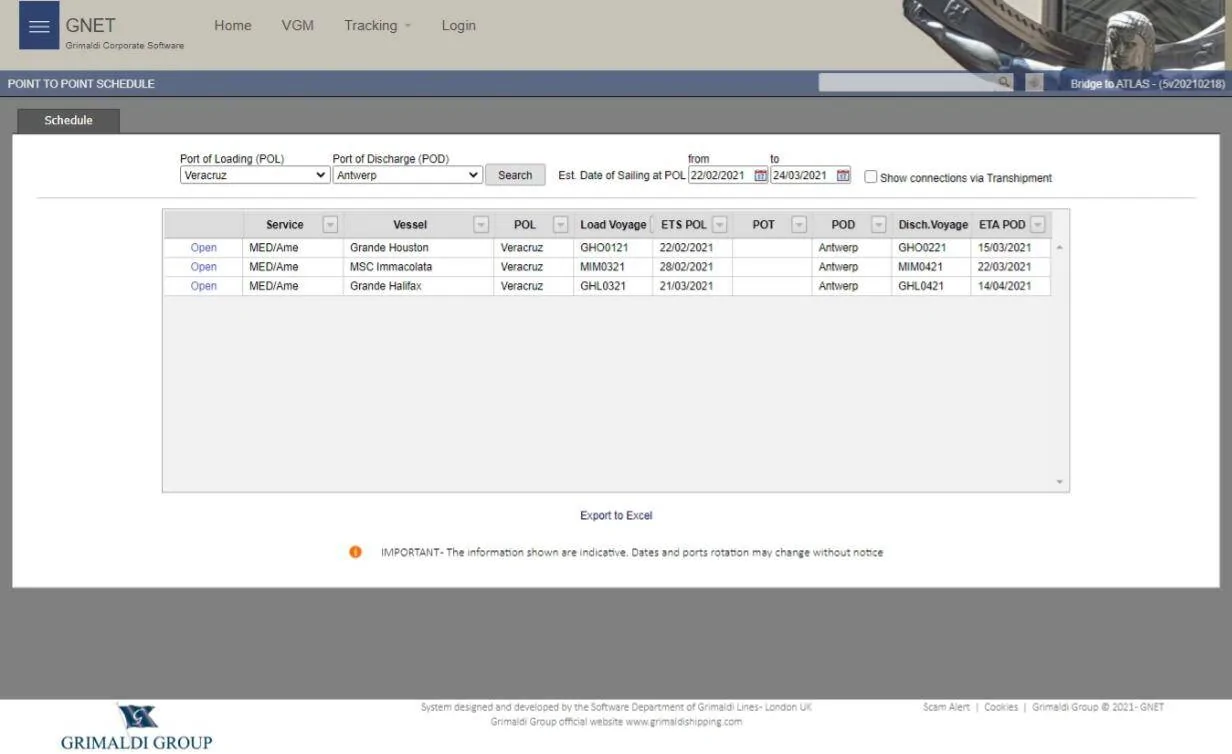Expand the Port of Discharge dropdown
The image size is (1232, 754).
(408, 175)
